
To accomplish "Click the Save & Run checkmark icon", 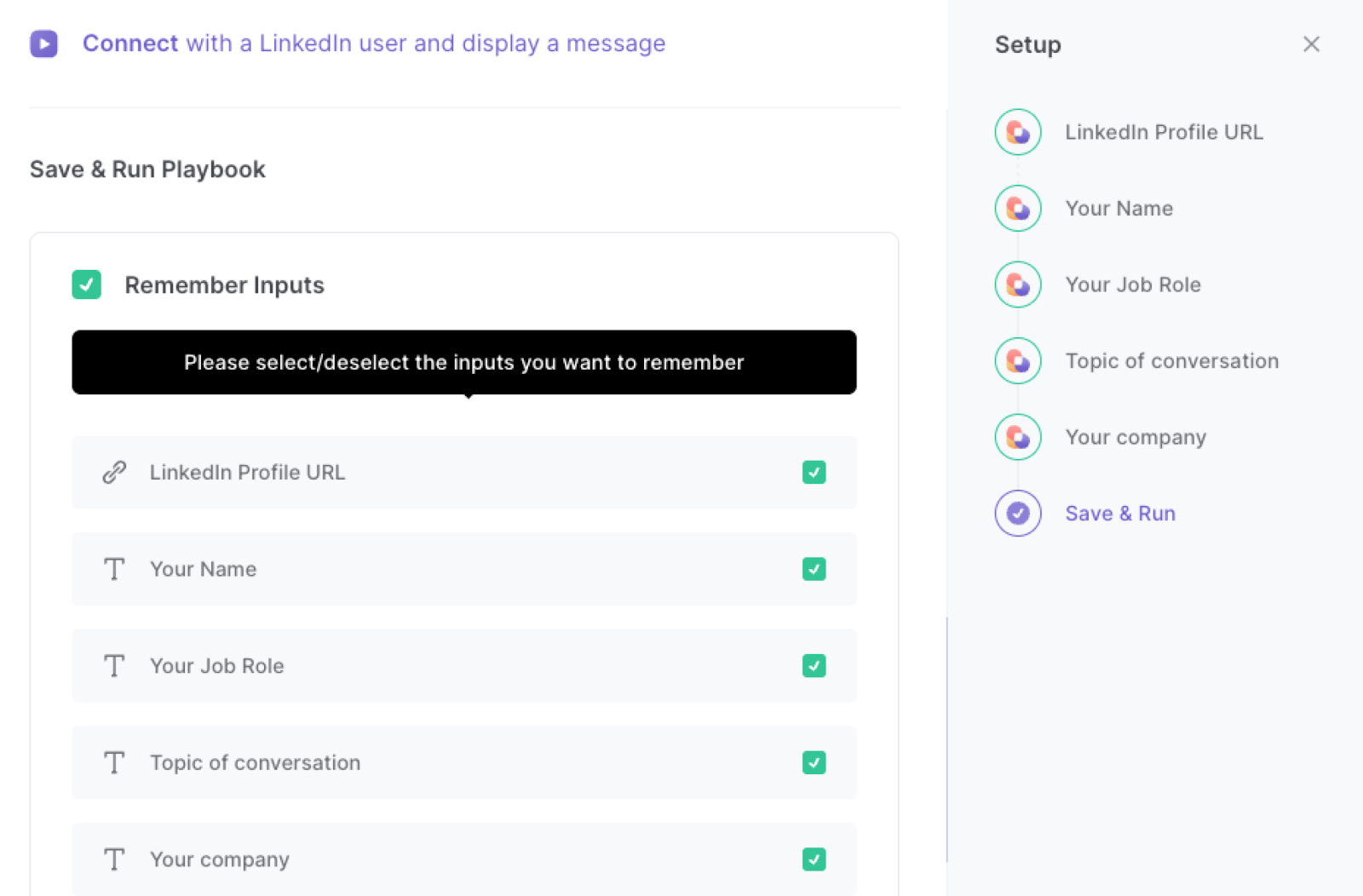I will click(x=1017, y=513).
